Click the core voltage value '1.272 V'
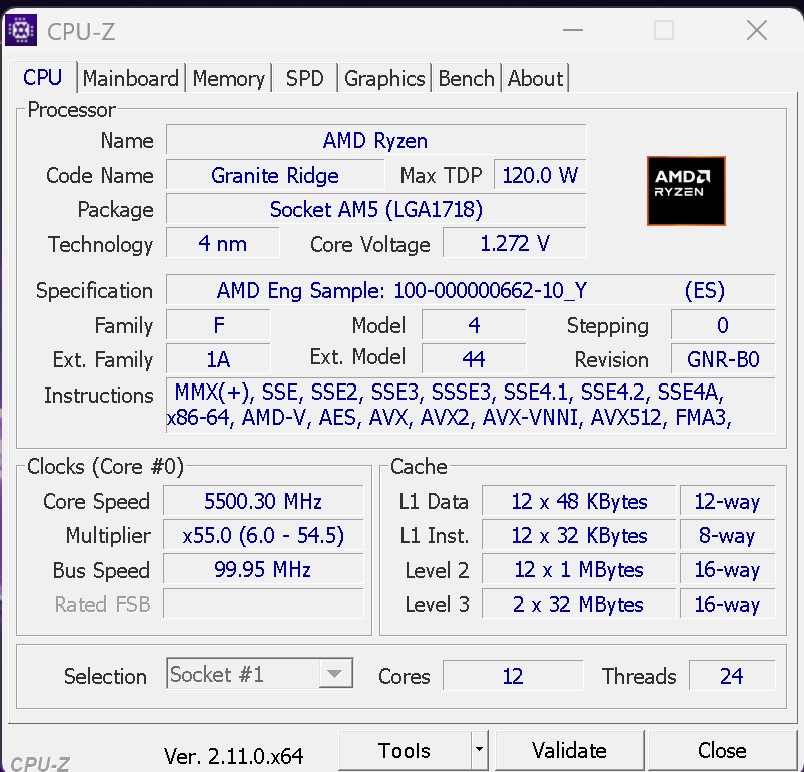This screenshot has width=804, height=772. click(x=515, y=243)
